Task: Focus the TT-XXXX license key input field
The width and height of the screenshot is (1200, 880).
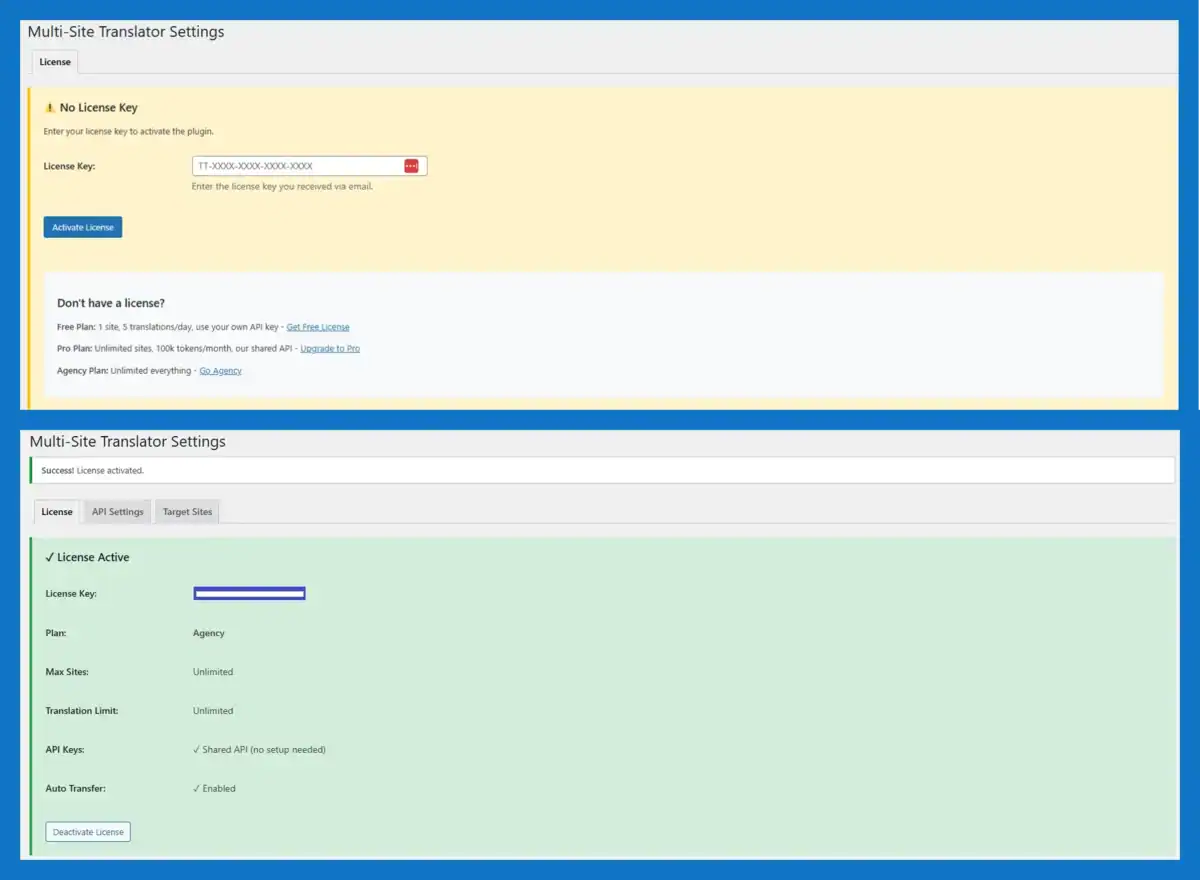Action: 298,166
